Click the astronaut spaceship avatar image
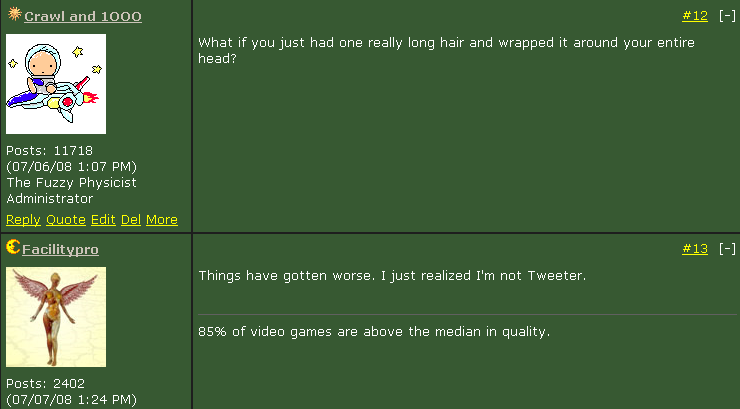The width and height of the screenshot is (740, 409). pyautogui.click(x=56, y=84)
